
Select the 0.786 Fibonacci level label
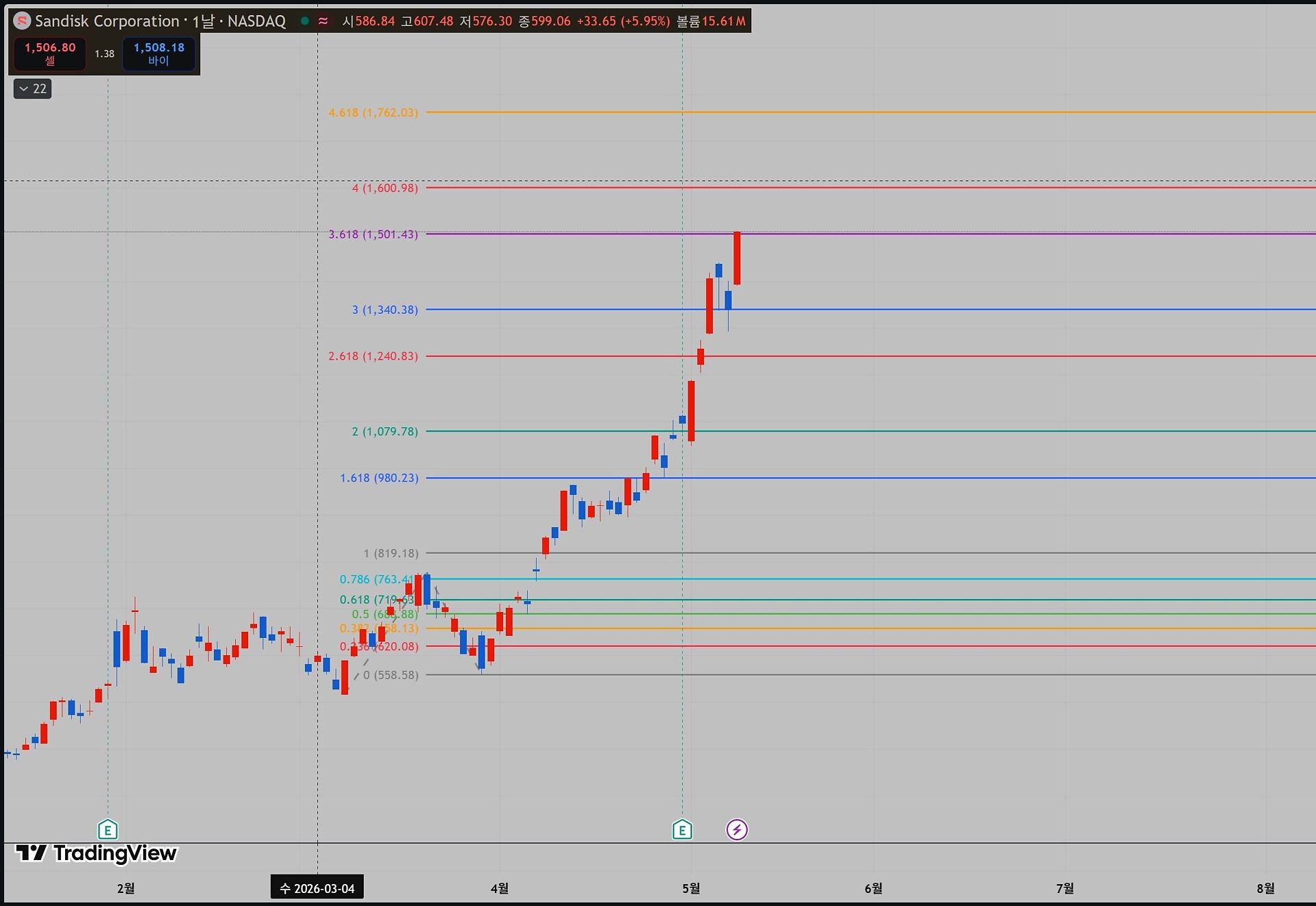377,579
